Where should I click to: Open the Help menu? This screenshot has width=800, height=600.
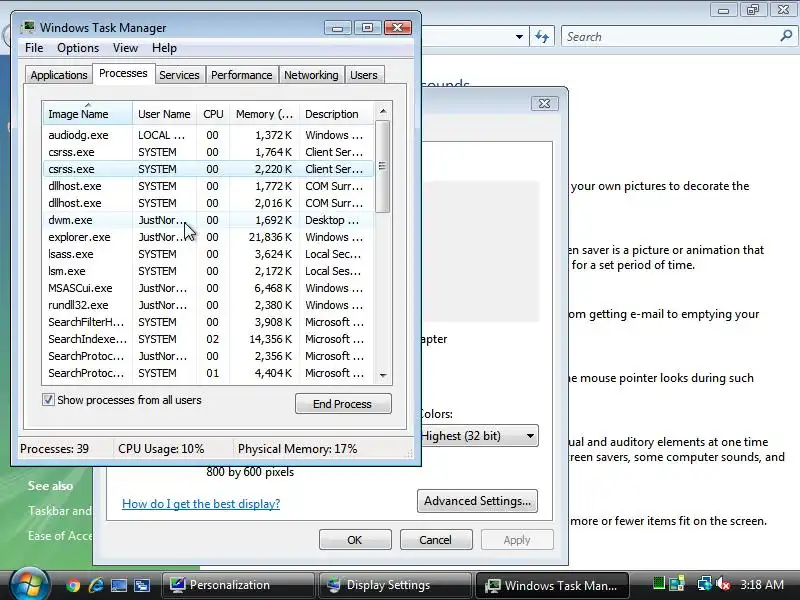(x=164, y=48)
